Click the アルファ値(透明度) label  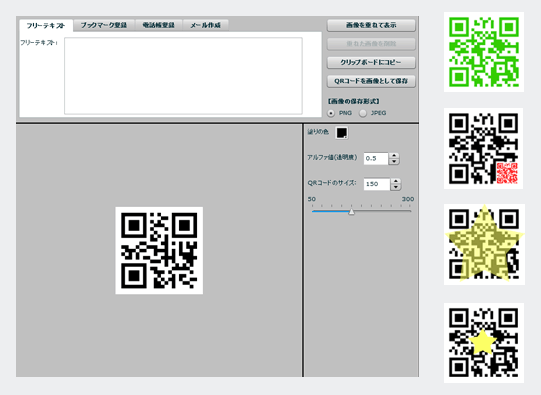(x=332, y=157)
